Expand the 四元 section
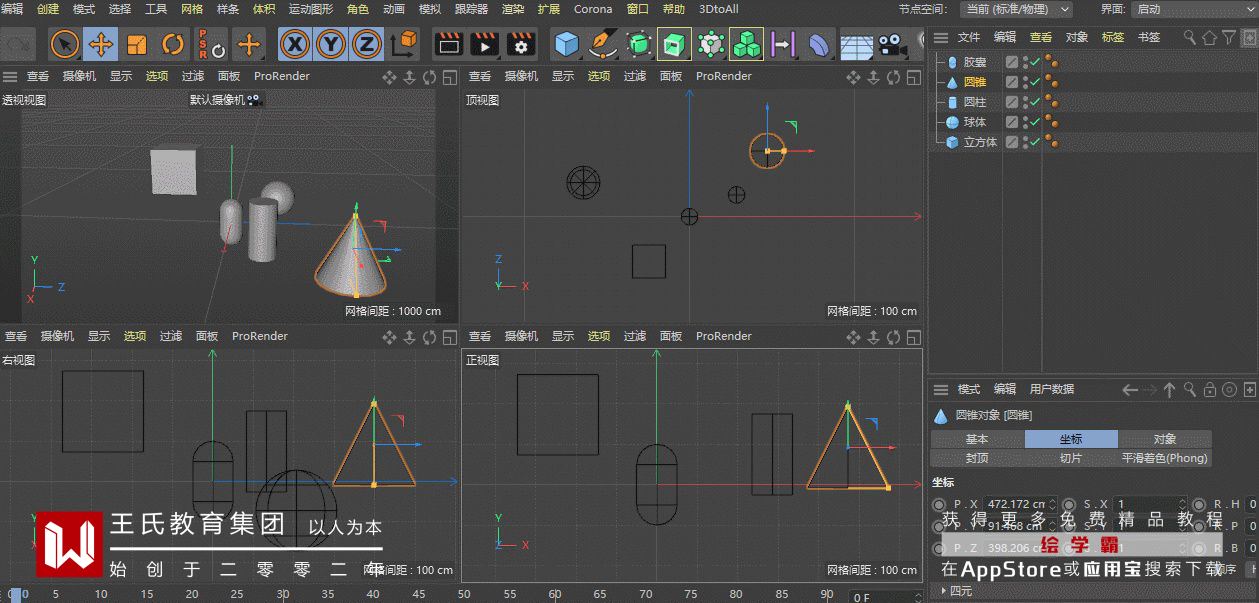This screenshot has height=603, width=1259. point(943,591)
